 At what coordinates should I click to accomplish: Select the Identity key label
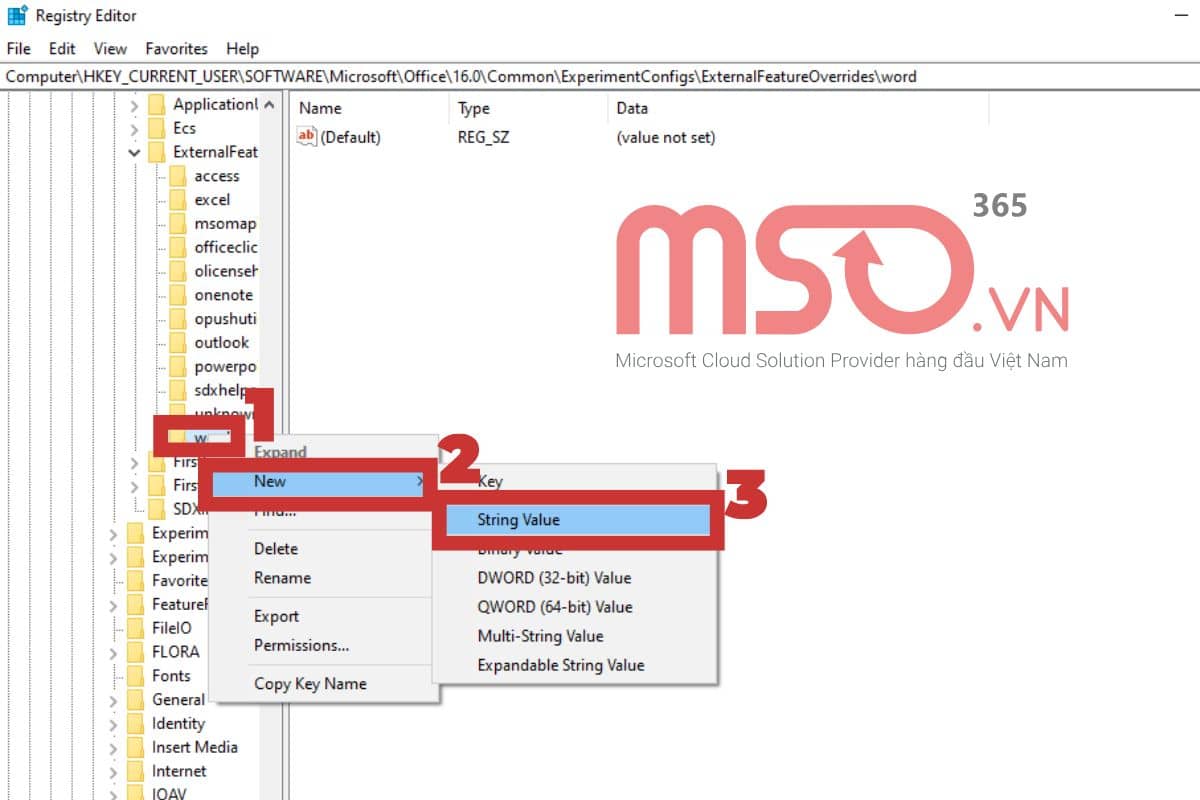[x=178, y=724]
